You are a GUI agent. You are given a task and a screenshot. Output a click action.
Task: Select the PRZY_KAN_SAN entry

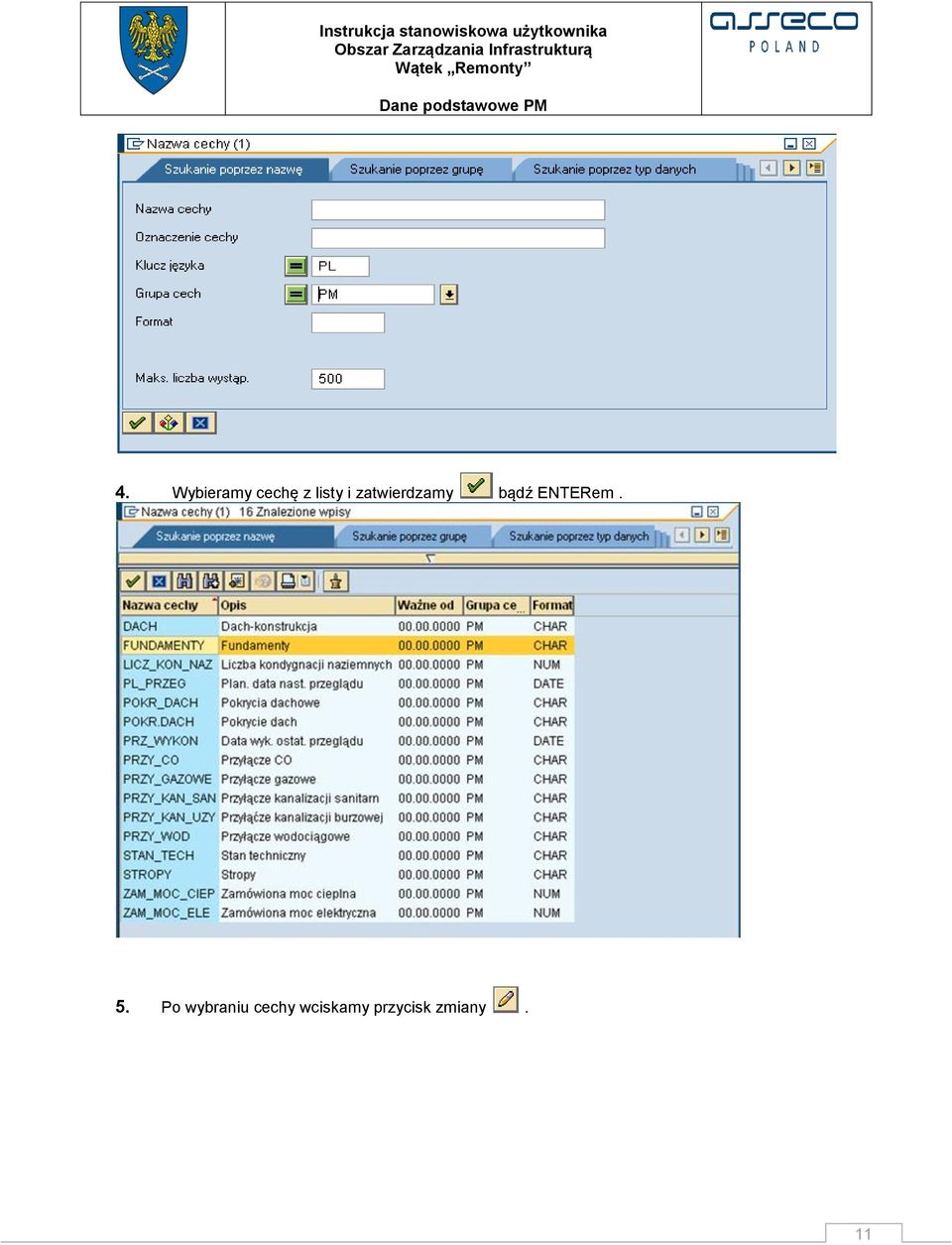pos(168,799)
